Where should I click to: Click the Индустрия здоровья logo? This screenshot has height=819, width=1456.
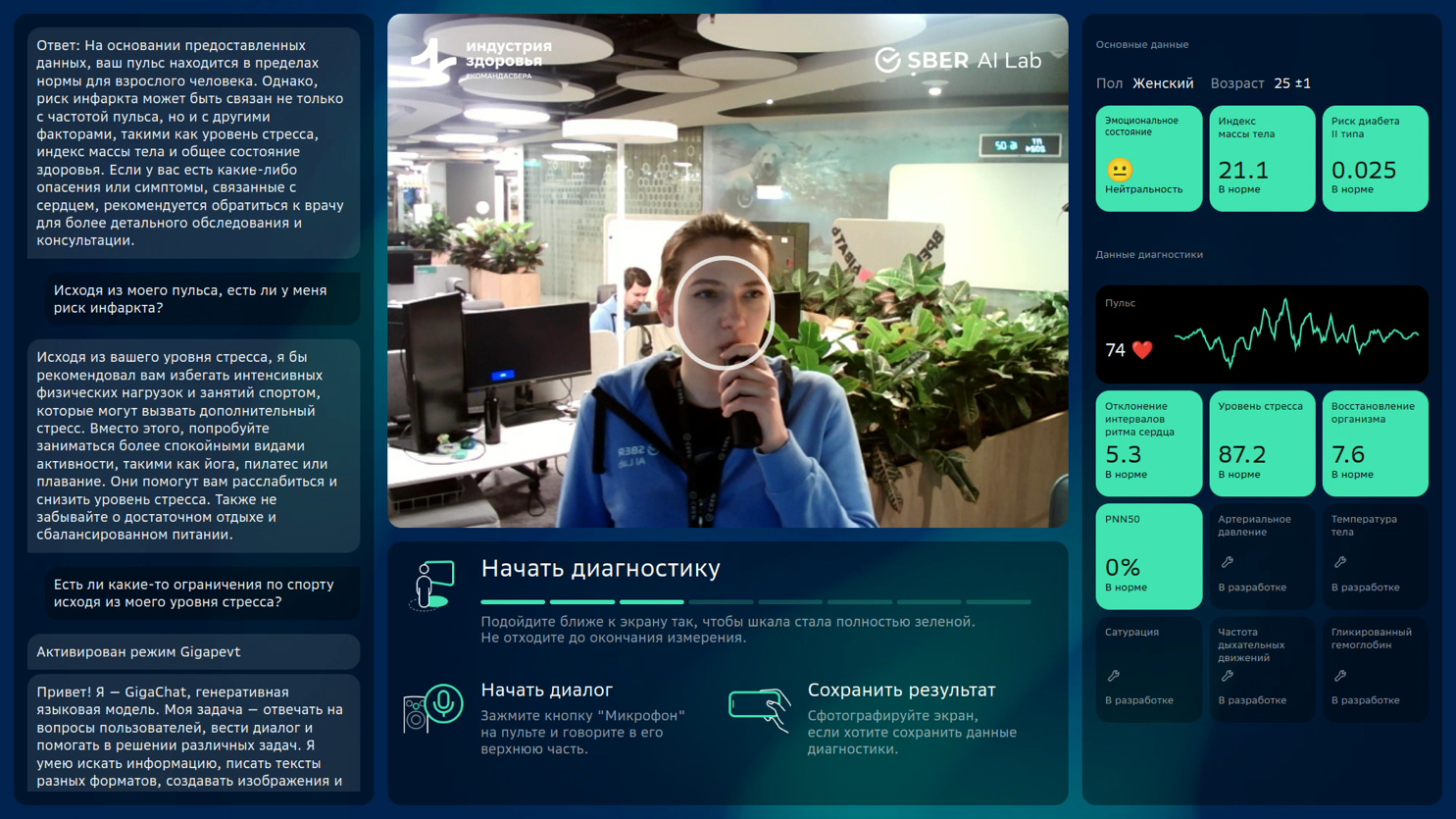[481, 59]
